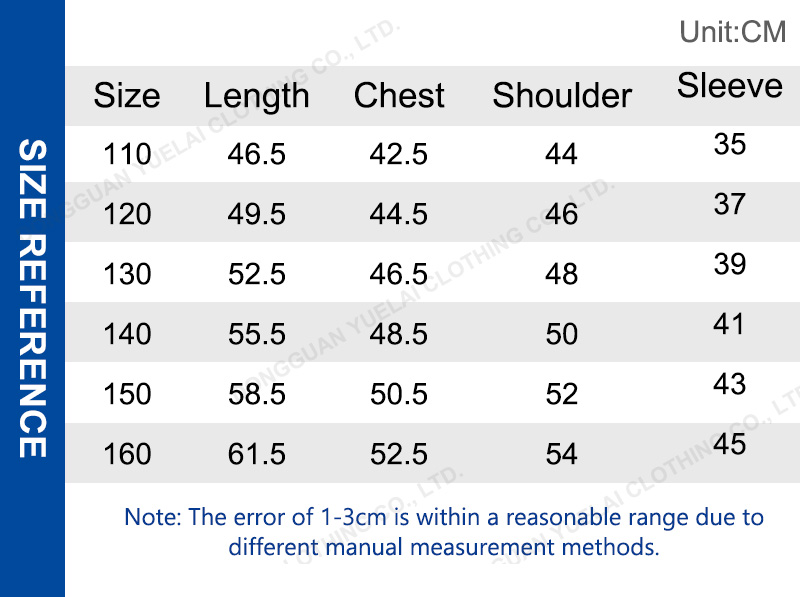Click the 44.5 chest value
This screenshot has height=597, width=800.
[399, 214]
